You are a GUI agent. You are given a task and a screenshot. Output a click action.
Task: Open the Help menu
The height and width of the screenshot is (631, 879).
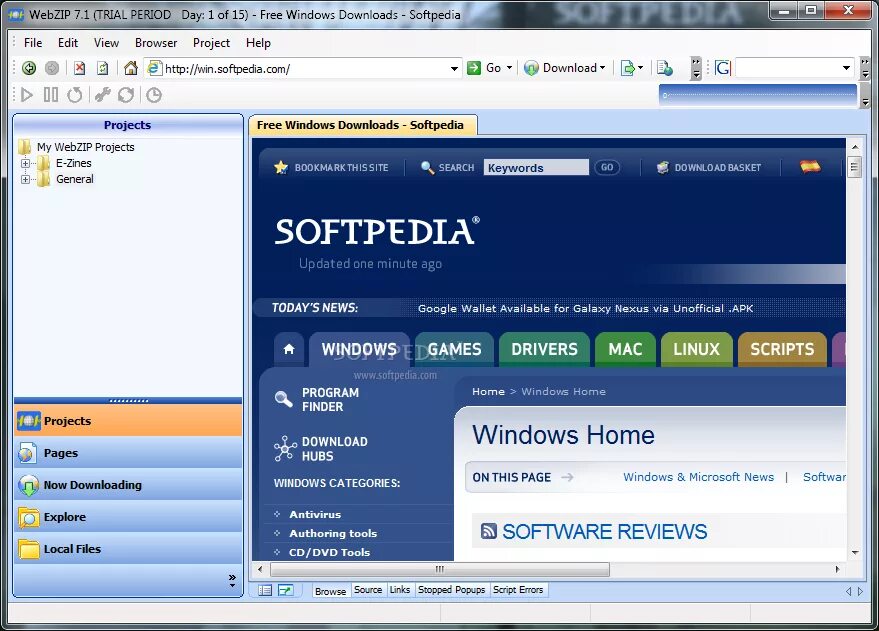(258, 43)
